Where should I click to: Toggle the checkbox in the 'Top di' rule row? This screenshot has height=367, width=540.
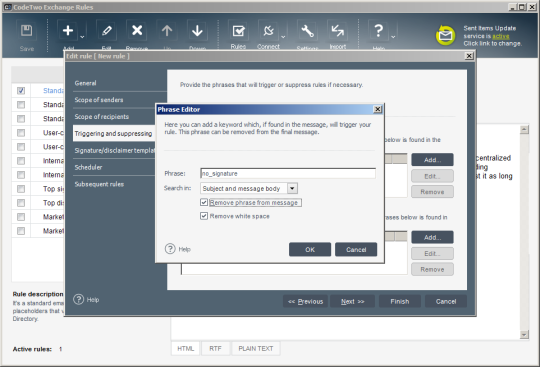tap(21, 203)
